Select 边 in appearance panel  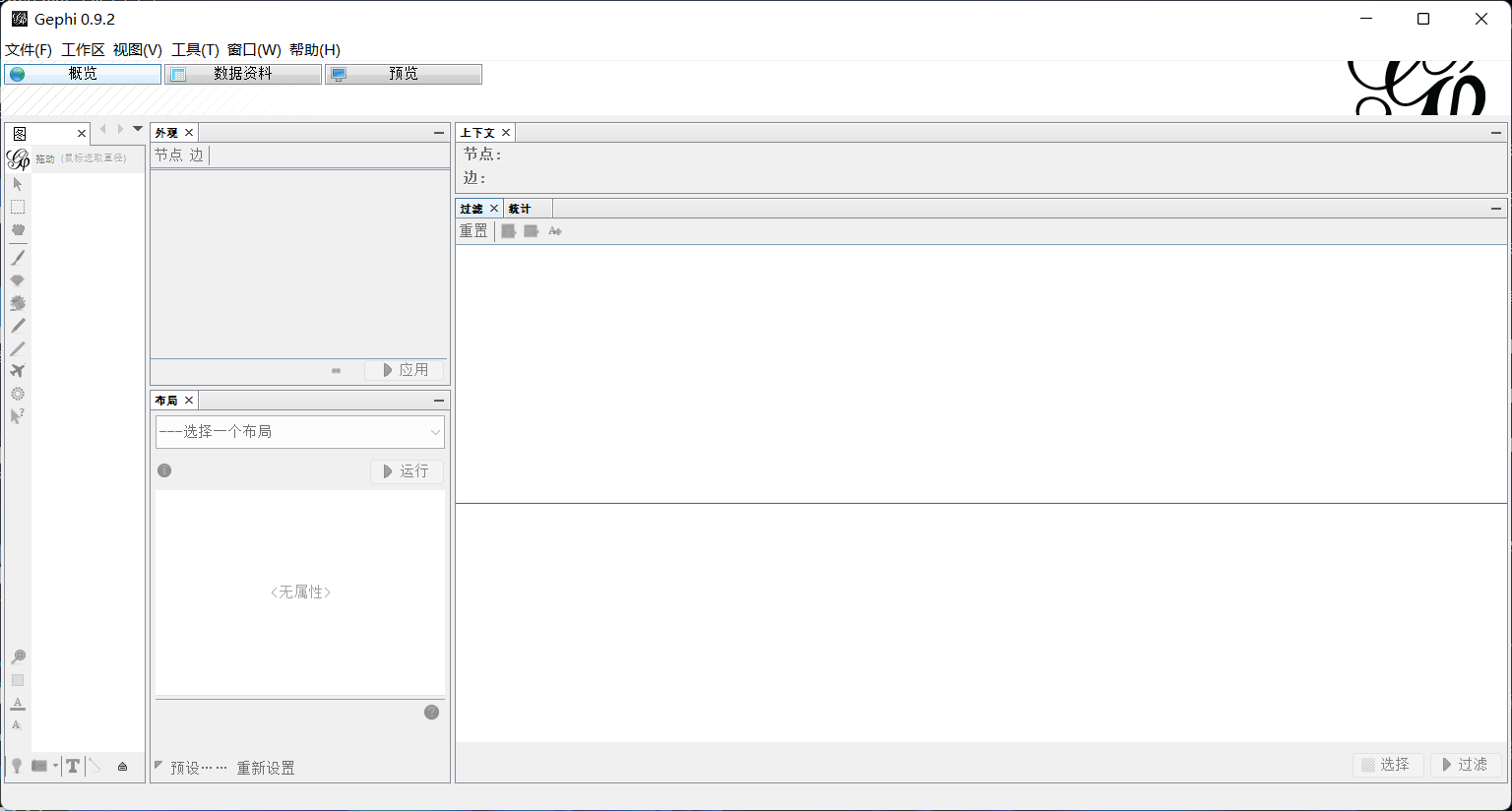click(197, 156)
